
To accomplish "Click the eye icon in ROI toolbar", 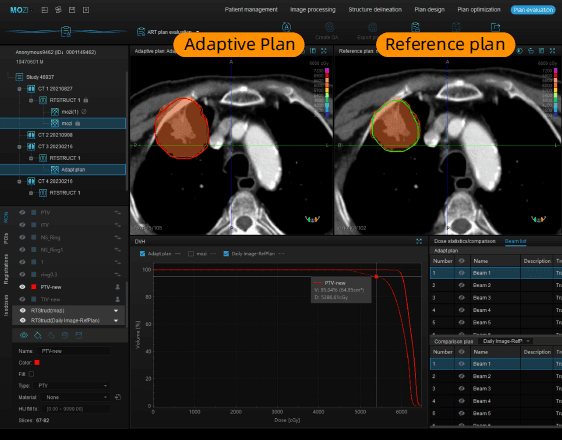I will [24, 335].
